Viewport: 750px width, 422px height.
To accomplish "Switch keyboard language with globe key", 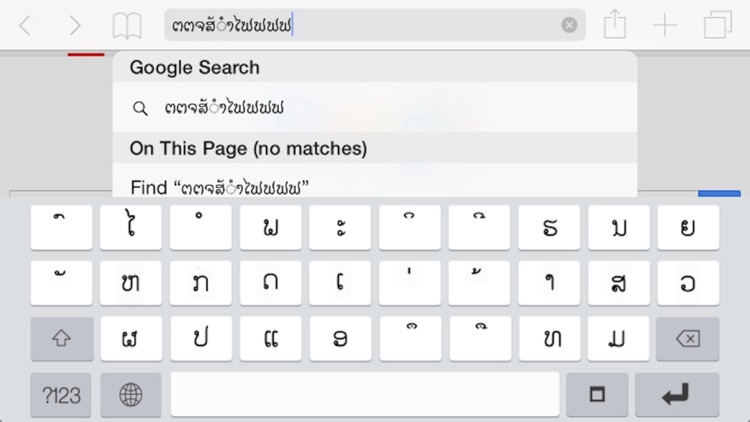I will coord(131,395).
